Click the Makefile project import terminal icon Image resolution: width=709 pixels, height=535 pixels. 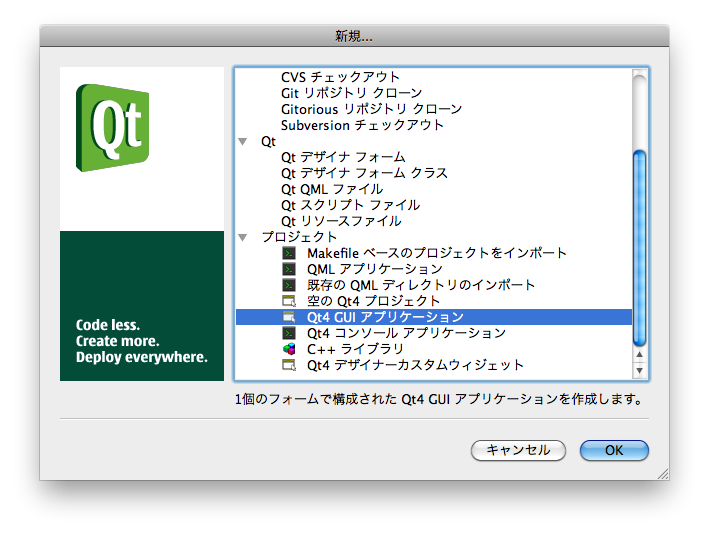289,253
